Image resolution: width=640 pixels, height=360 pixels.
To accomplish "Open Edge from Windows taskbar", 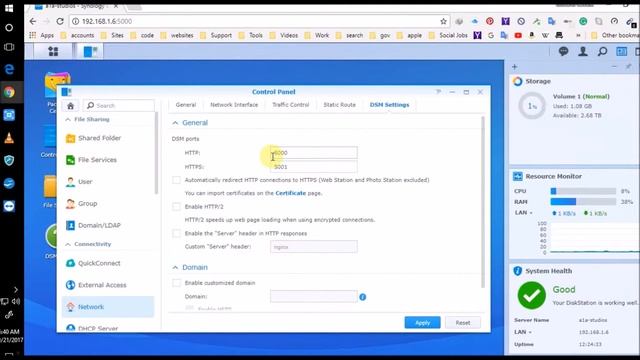I will (x=9, y=69).
